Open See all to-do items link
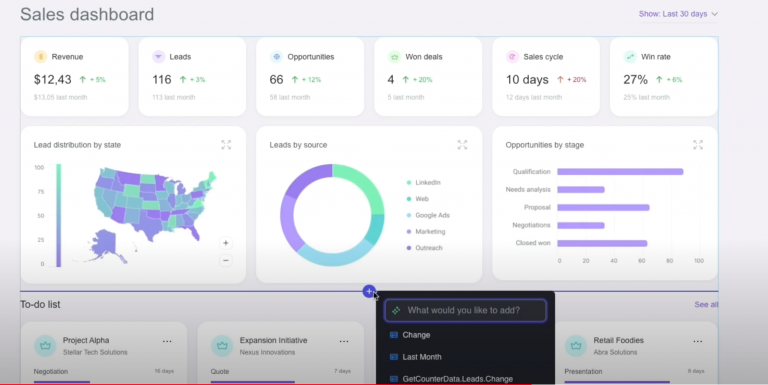768x385 pixels. point(706,305)
